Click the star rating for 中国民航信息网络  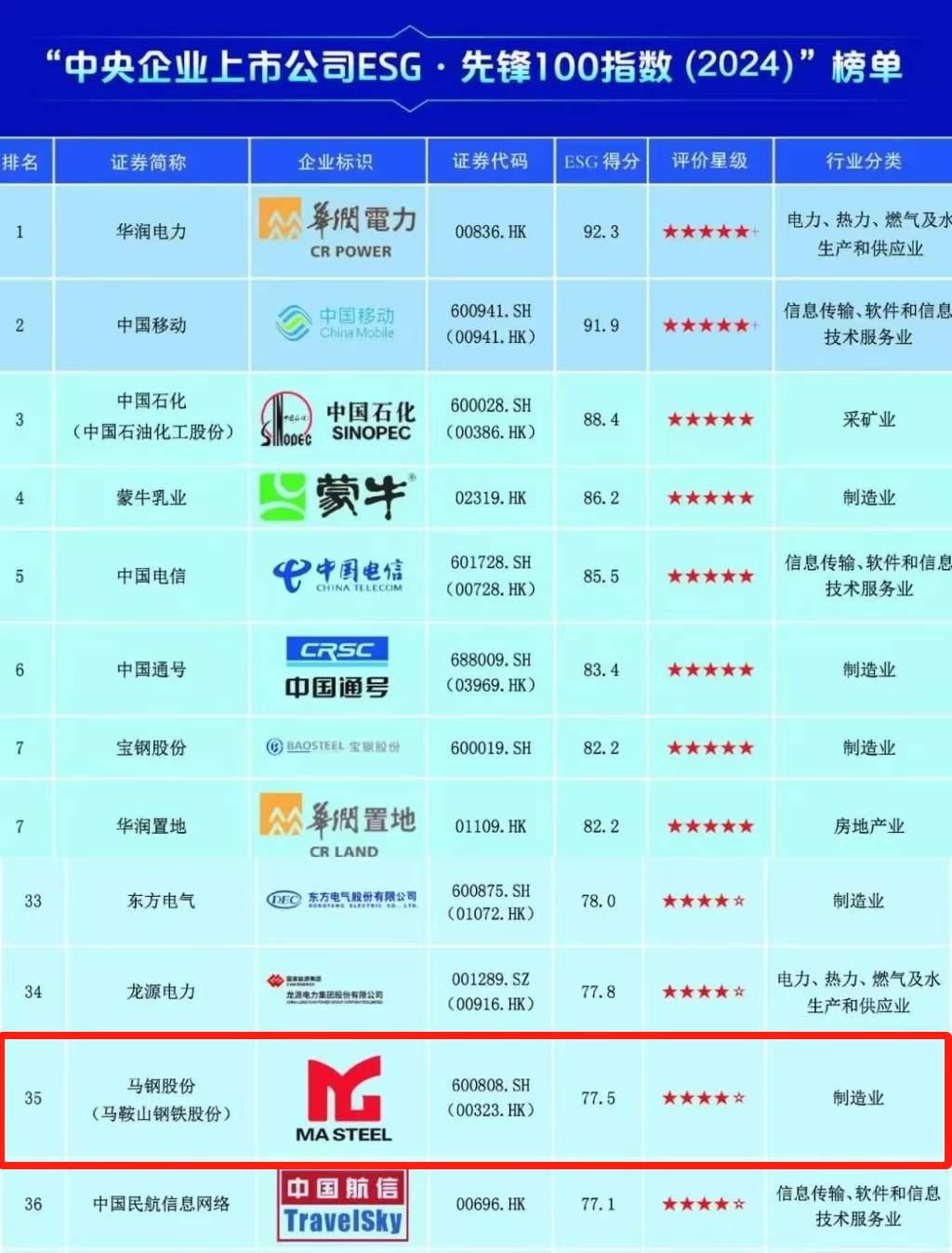[704, 1204]
